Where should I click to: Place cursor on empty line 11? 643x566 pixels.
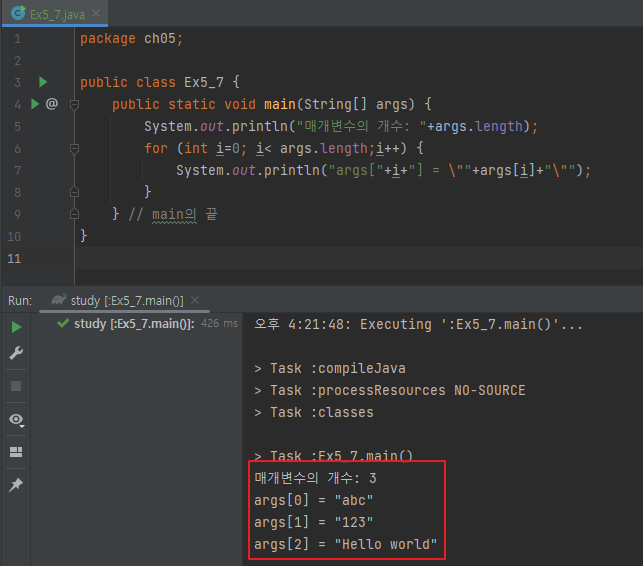(x=359, y=258)
